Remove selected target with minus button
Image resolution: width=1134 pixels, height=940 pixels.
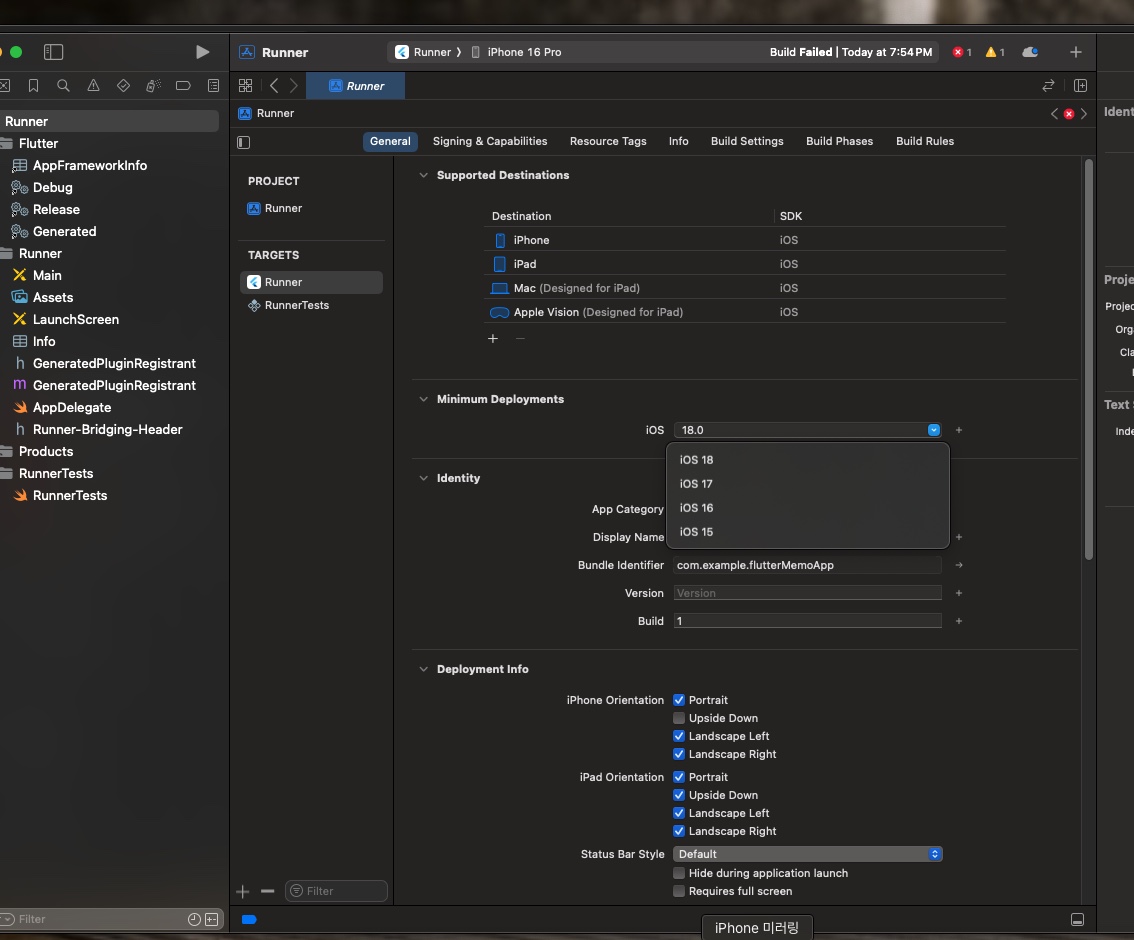[x=268, y=892]
